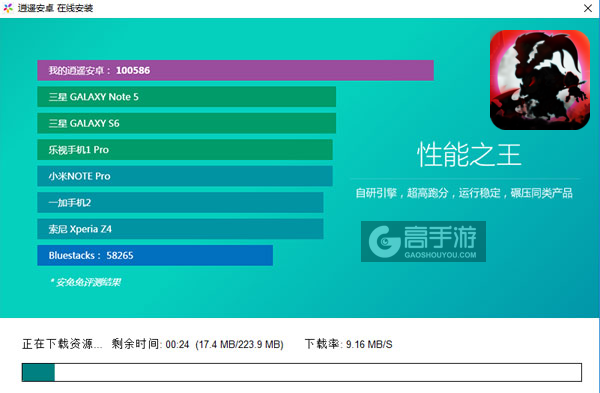Select the 一加手机2 bar

point(180,202)
